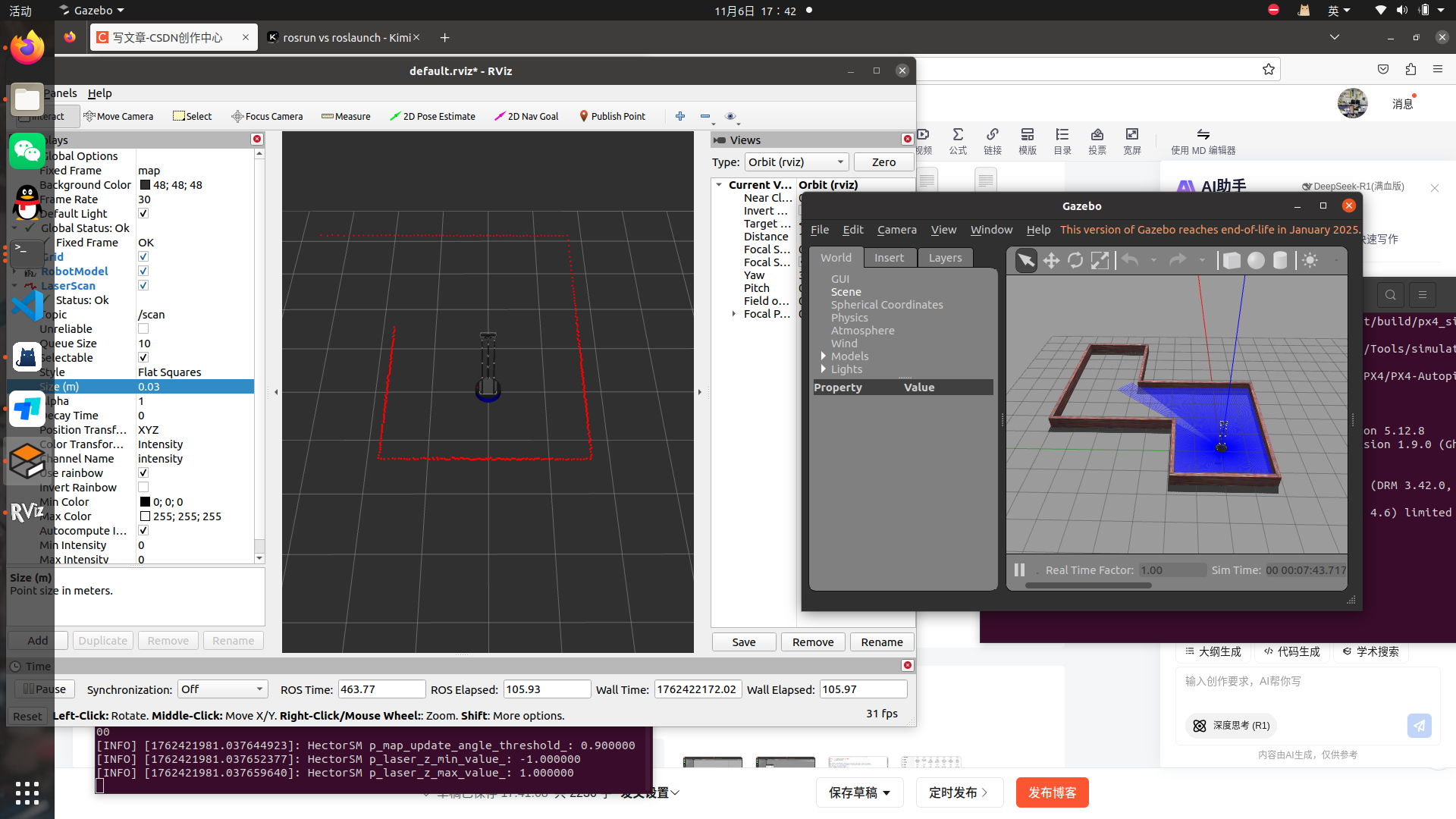Open the Camera menu in Gazebo
Viewport: 1456px width, 819px height.
[896, 230]
